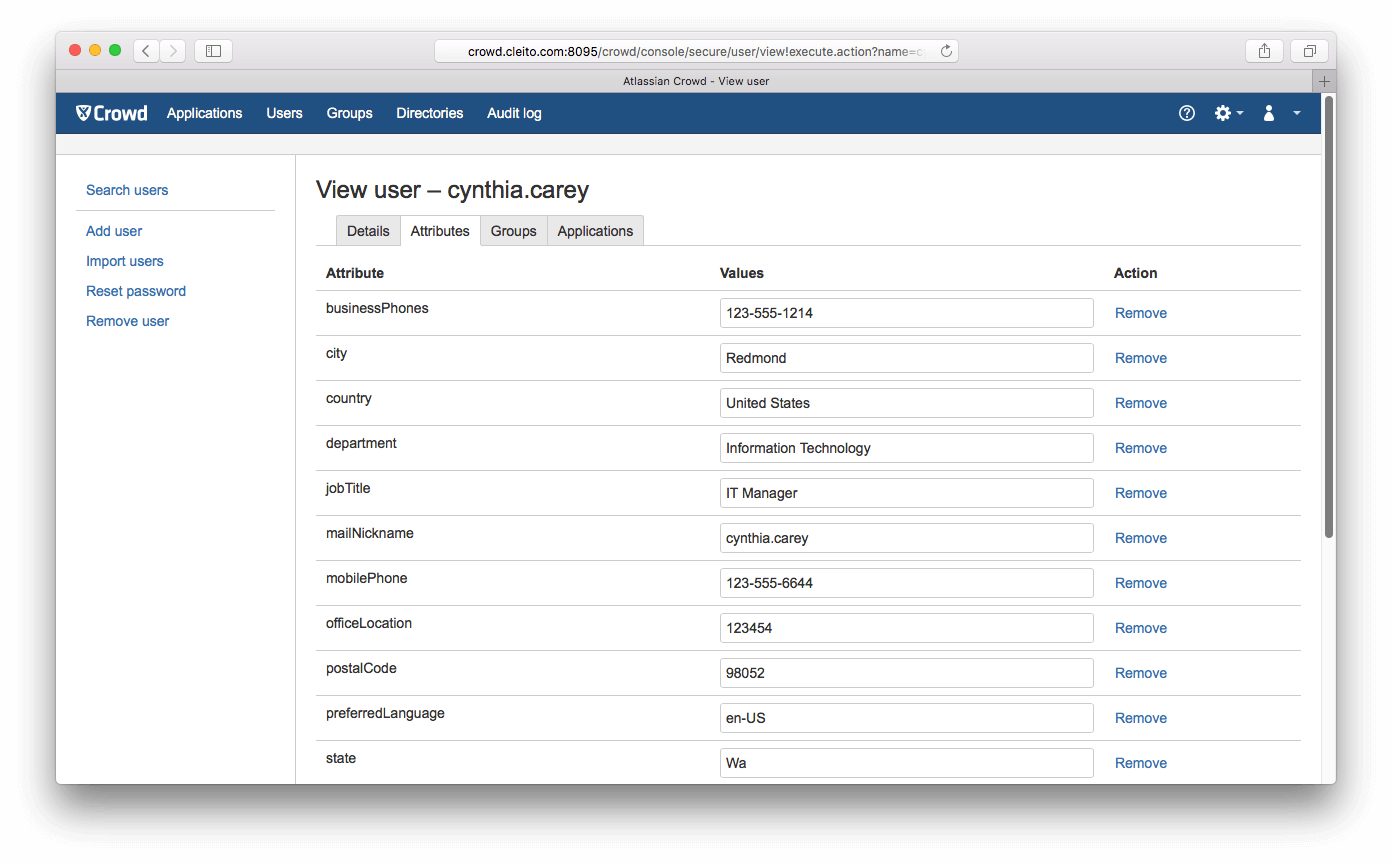Viewport: 1392px width, 864px height.
Task: Open the help question mark icon
Action: [1187, 113]
